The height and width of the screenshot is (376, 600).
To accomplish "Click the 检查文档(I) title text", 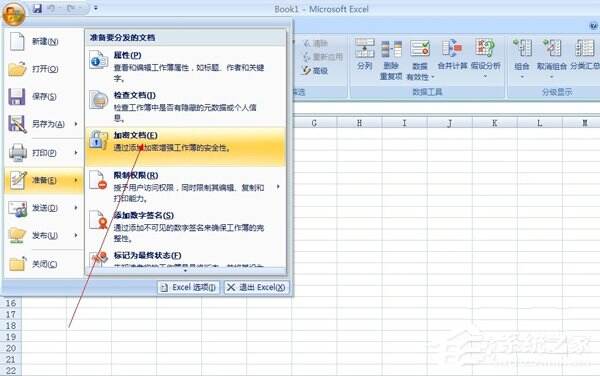I will [x=135, y=95].
